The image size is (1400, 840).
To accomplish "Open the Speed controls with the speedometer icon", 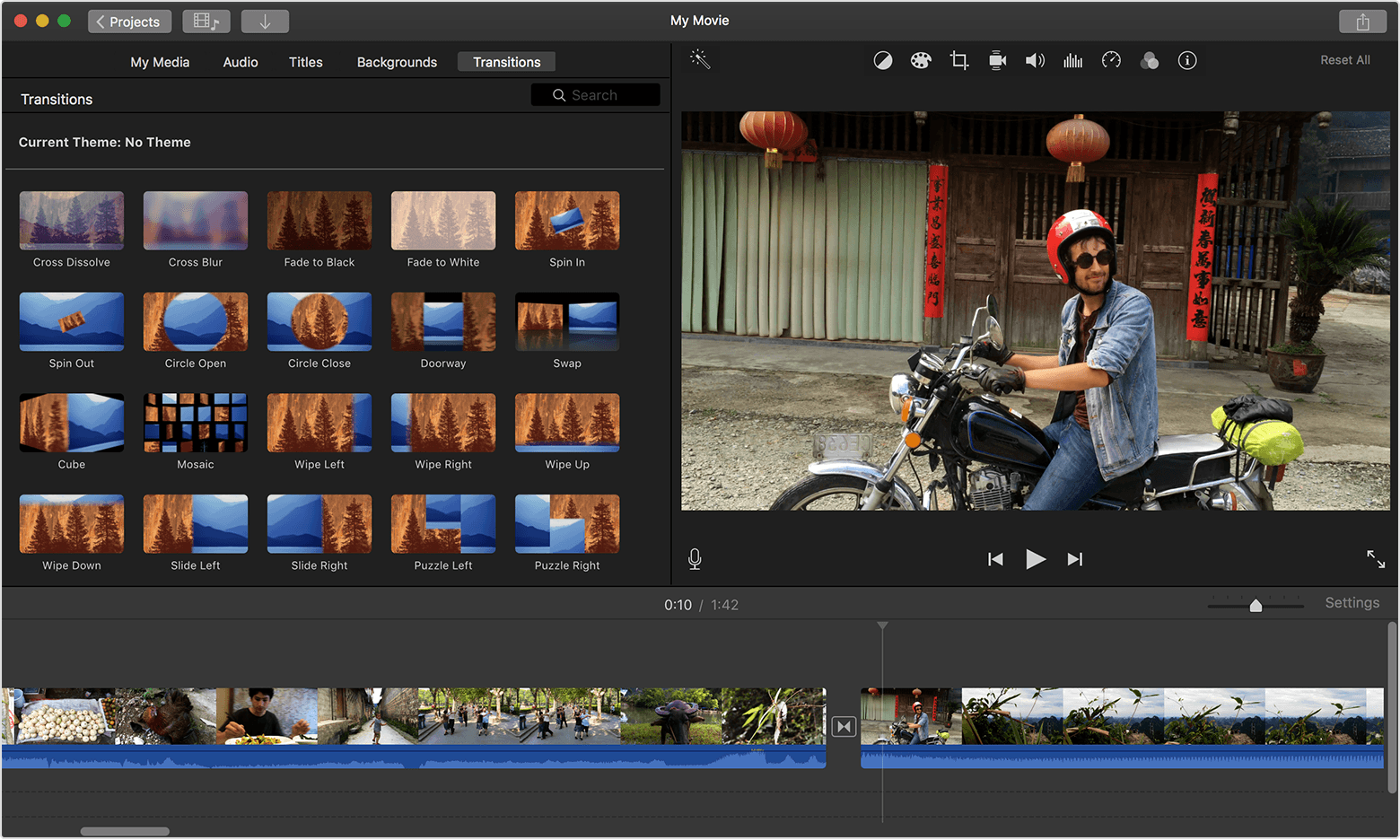I will 1111,60.
